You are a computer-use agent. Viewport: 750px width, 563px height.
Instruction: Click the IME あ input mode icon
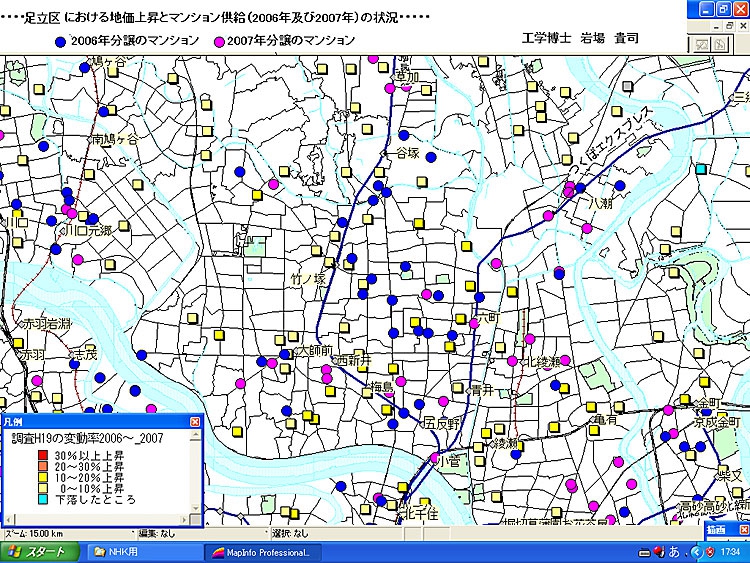[674, 552]
